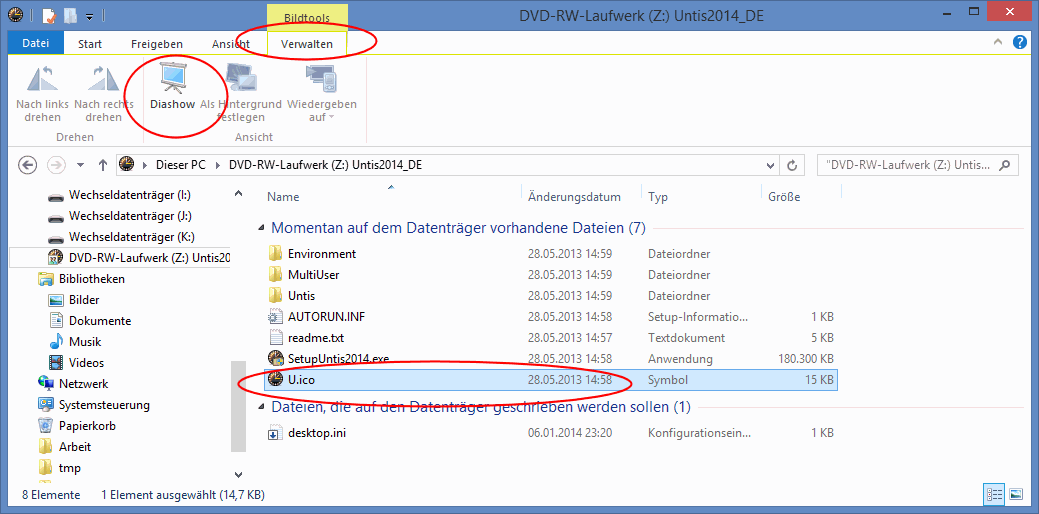Click the Nach rechts drehen icon
The width and height of the screenshot is (1039, 514).
click(103, 88)
